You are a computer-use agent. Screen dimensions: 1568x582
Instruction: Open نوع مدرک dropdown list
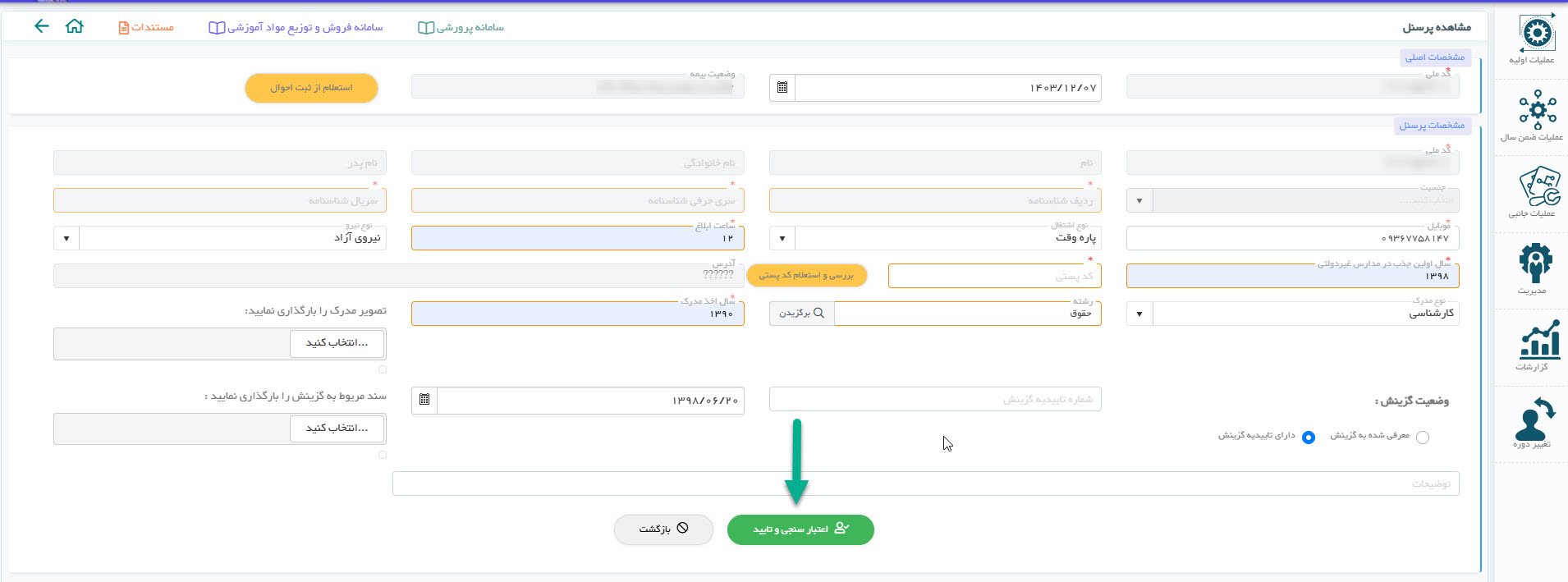1139,314
